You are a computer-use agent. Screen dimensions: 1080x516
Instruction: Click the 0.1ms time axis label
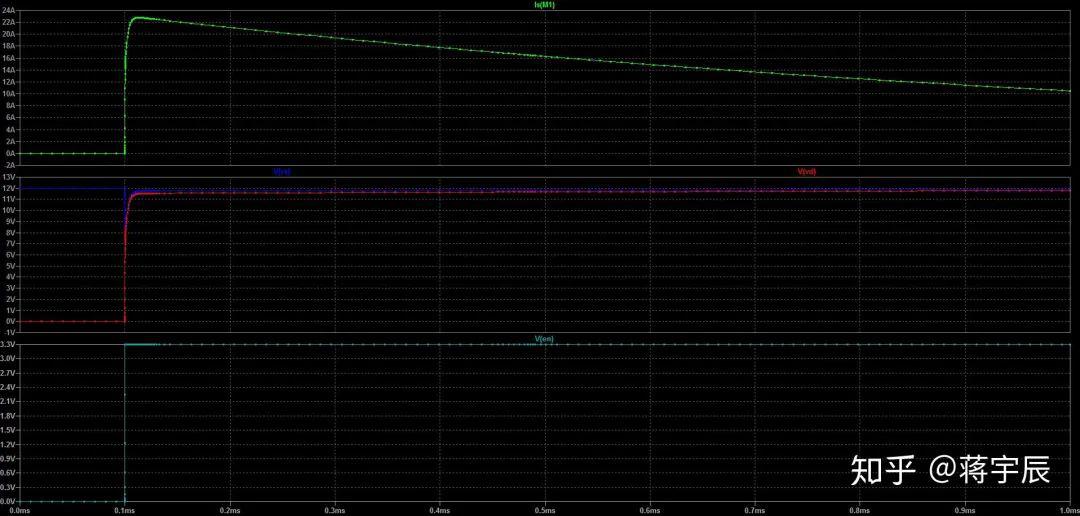[125, 511]
